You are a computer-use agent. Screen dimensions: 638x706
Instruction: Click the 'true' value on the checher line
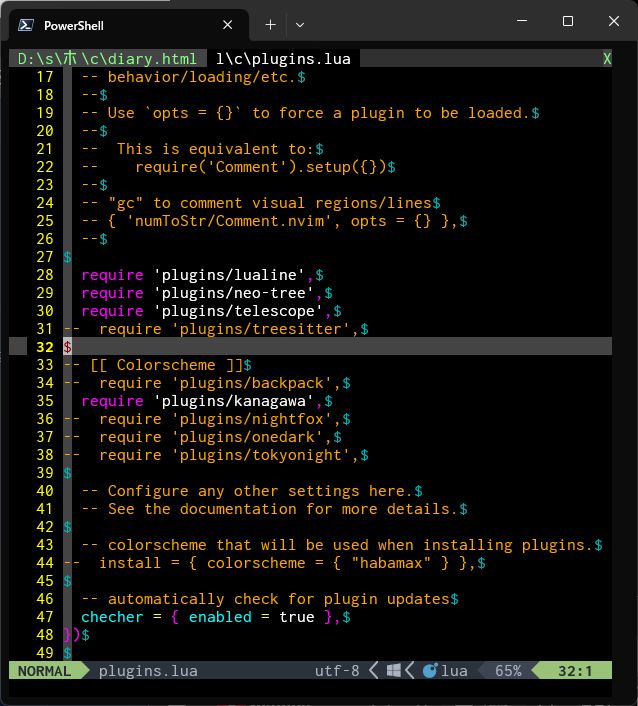click(297, 617)
